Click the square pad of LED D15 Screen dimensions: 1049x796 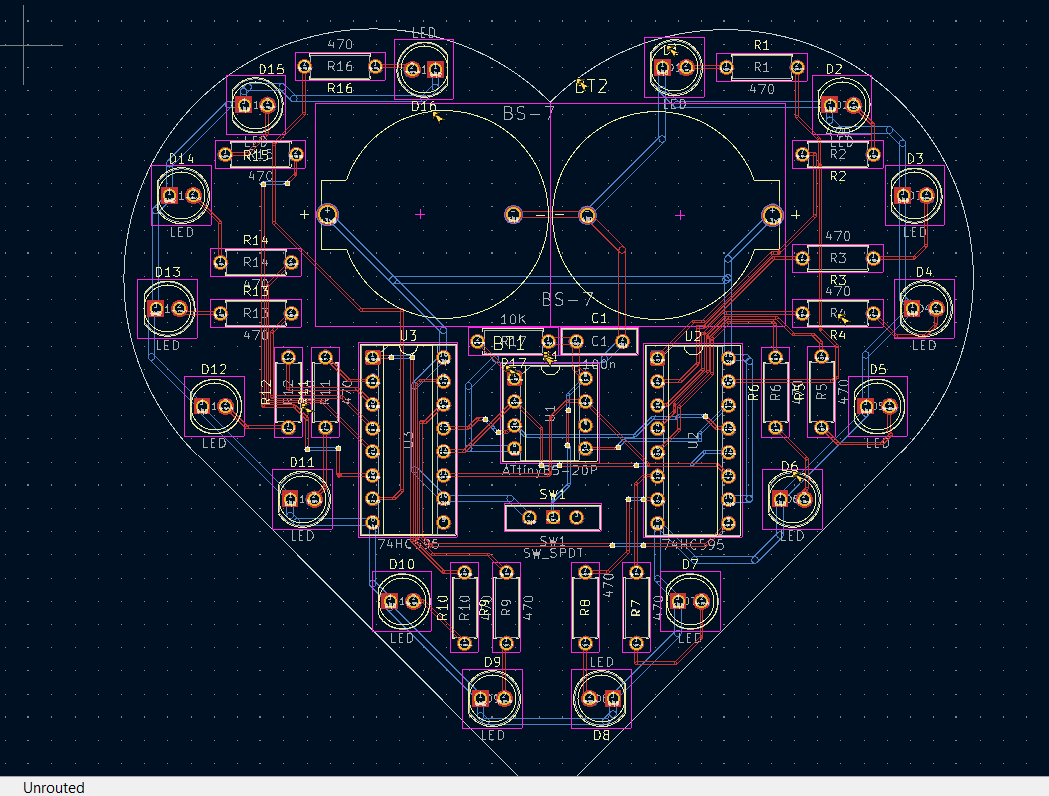pos(245,106)
